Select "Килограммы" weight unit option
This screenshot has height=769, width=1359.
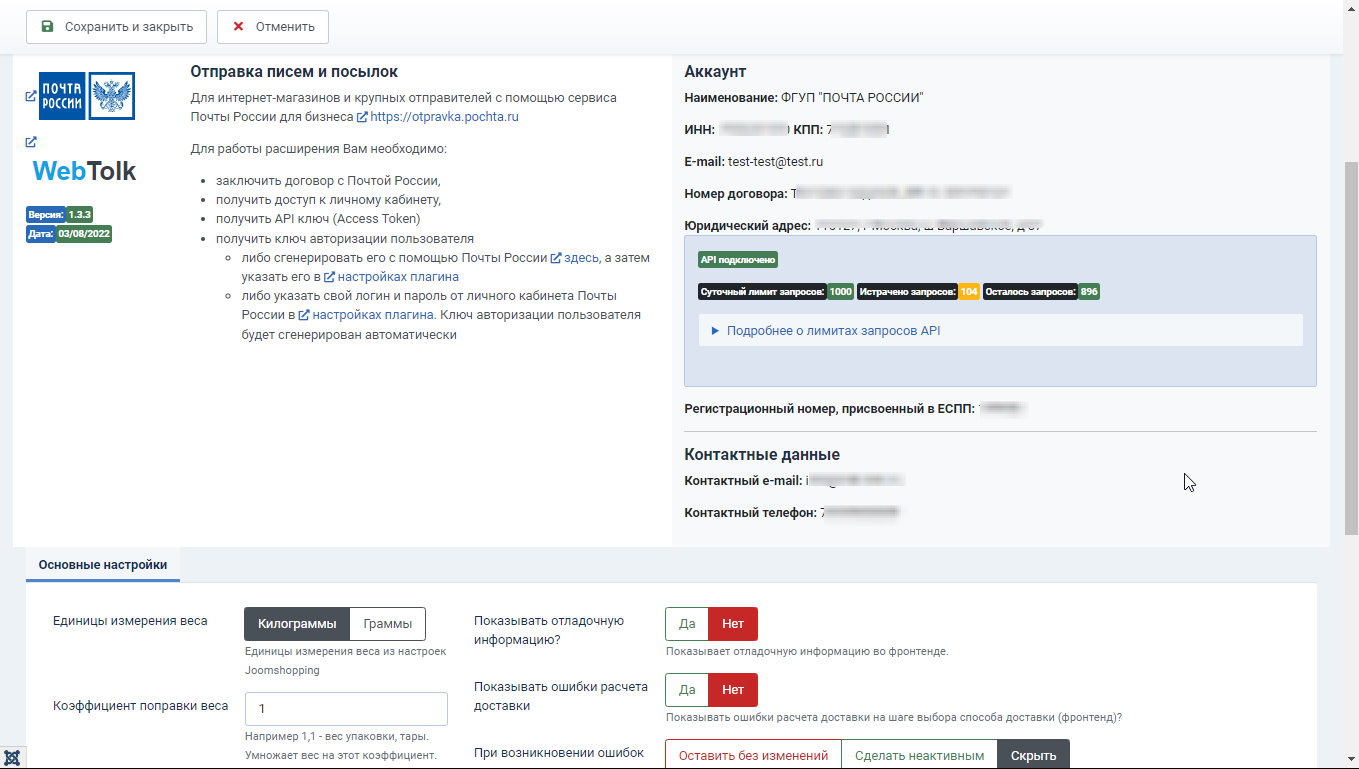click(x=297, y=624)
